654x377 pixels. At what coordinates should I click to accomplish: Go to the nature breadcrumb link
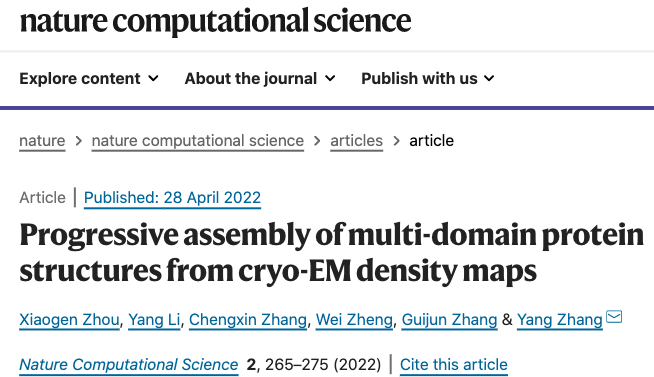pos(42,141)
